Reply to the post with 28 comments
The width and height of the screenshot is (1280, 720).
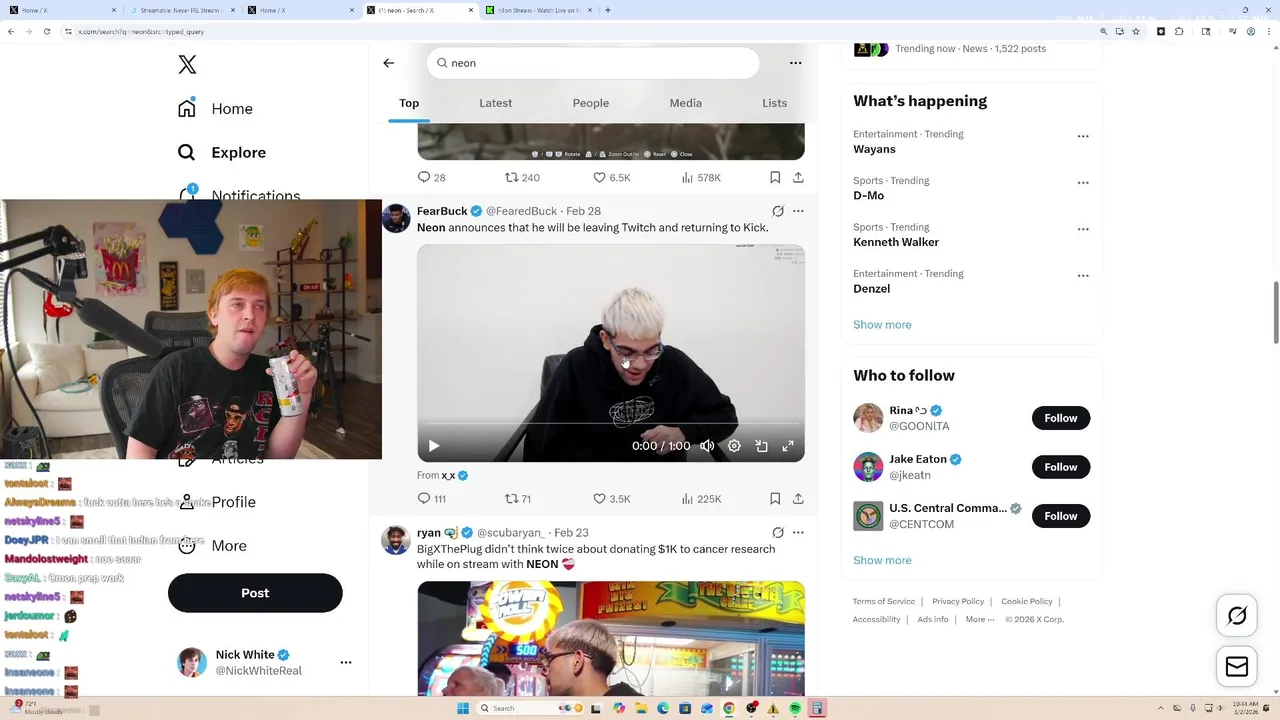(x=431, y=177)
